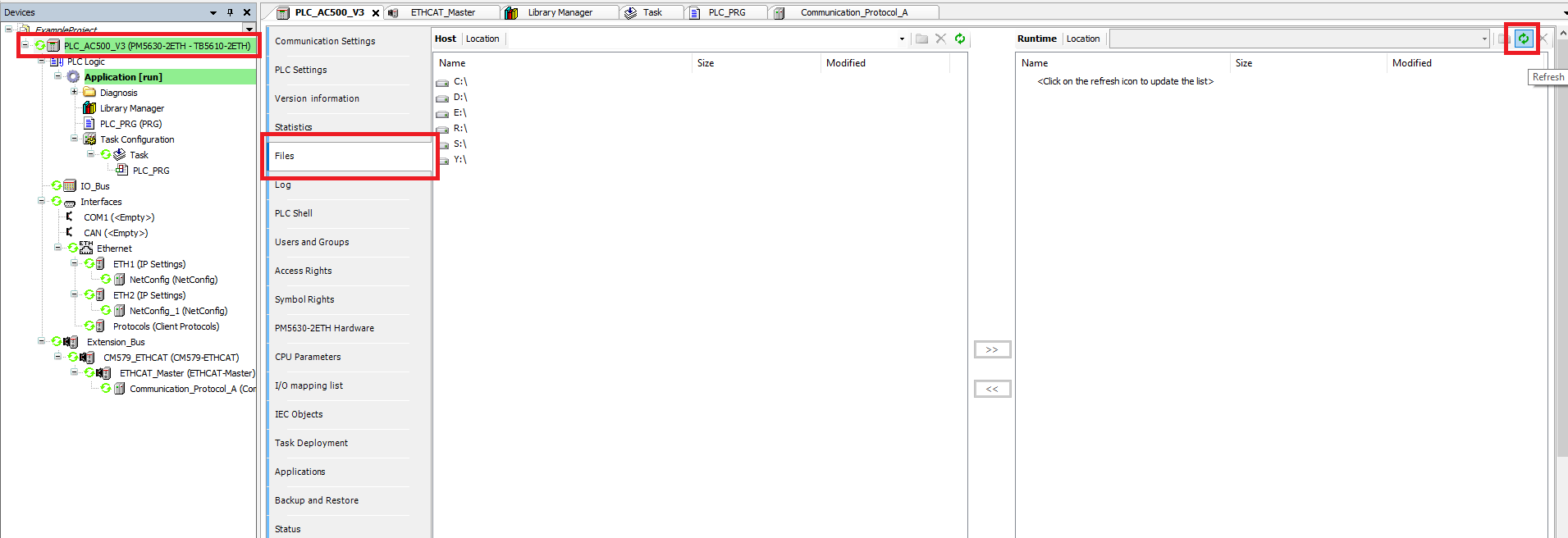Image resolution: width=1568 pixels, height=538 pixels.
Task: Expand the Diagnosis folder node
Action: (74, 93)
